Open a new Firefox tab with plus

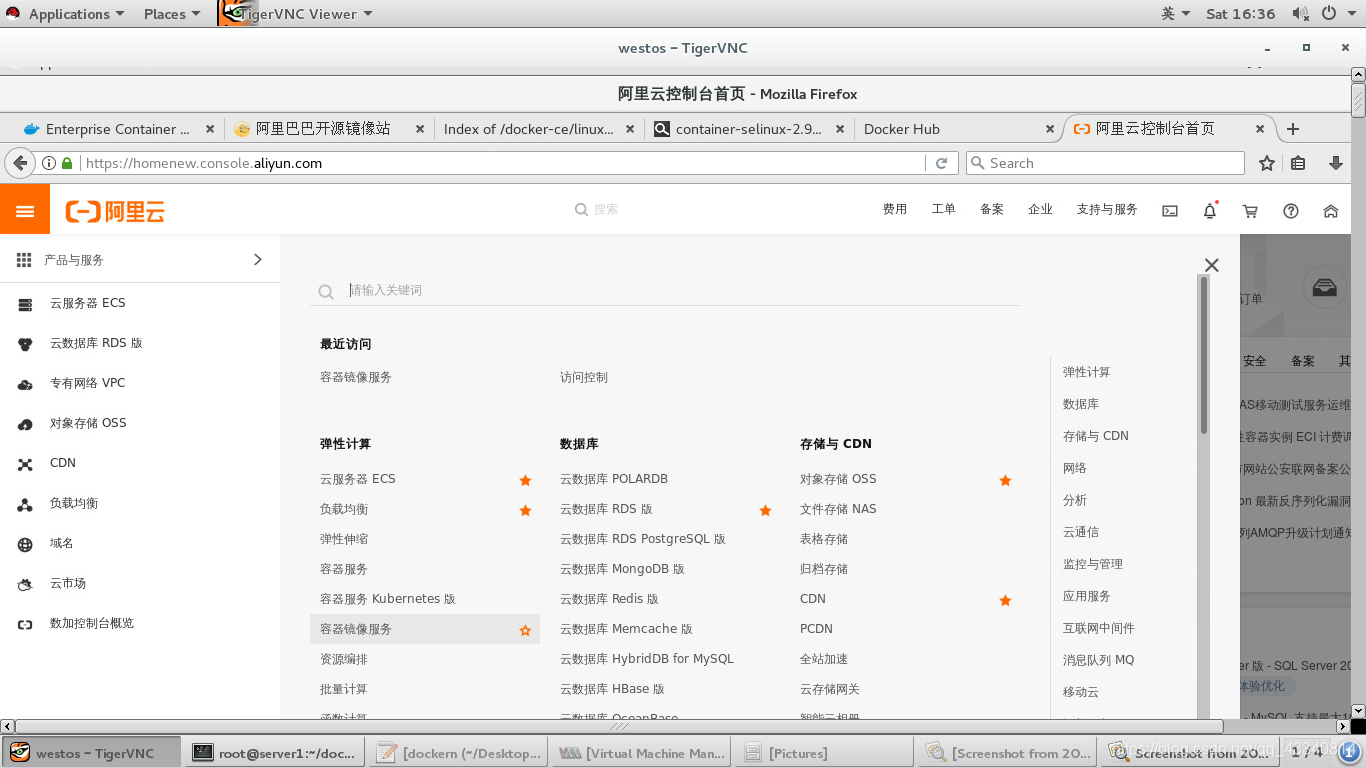point(1293,129)
